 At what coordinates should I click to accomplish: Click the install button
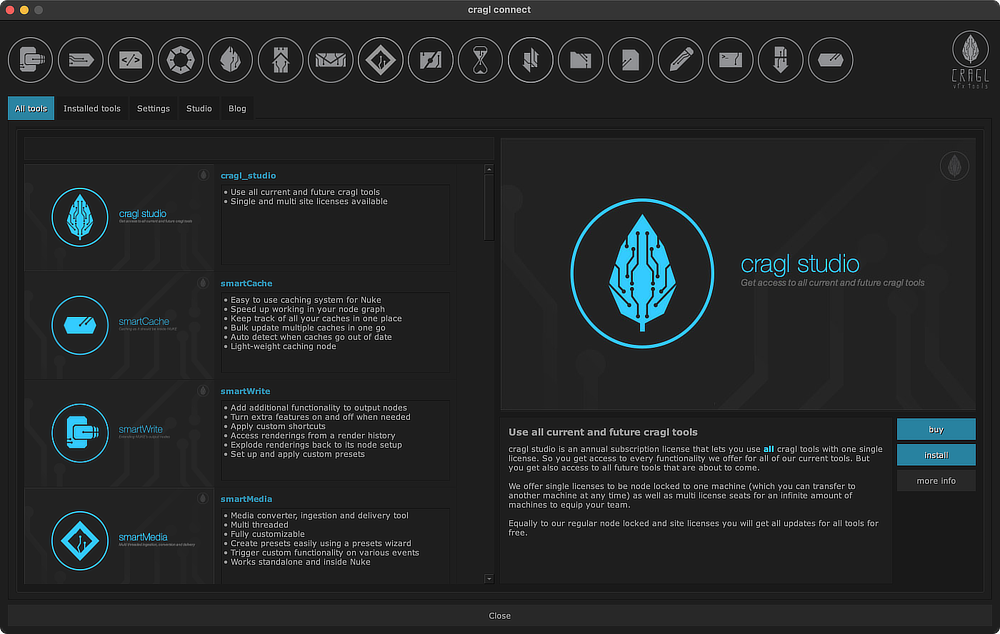coord(936,455)
